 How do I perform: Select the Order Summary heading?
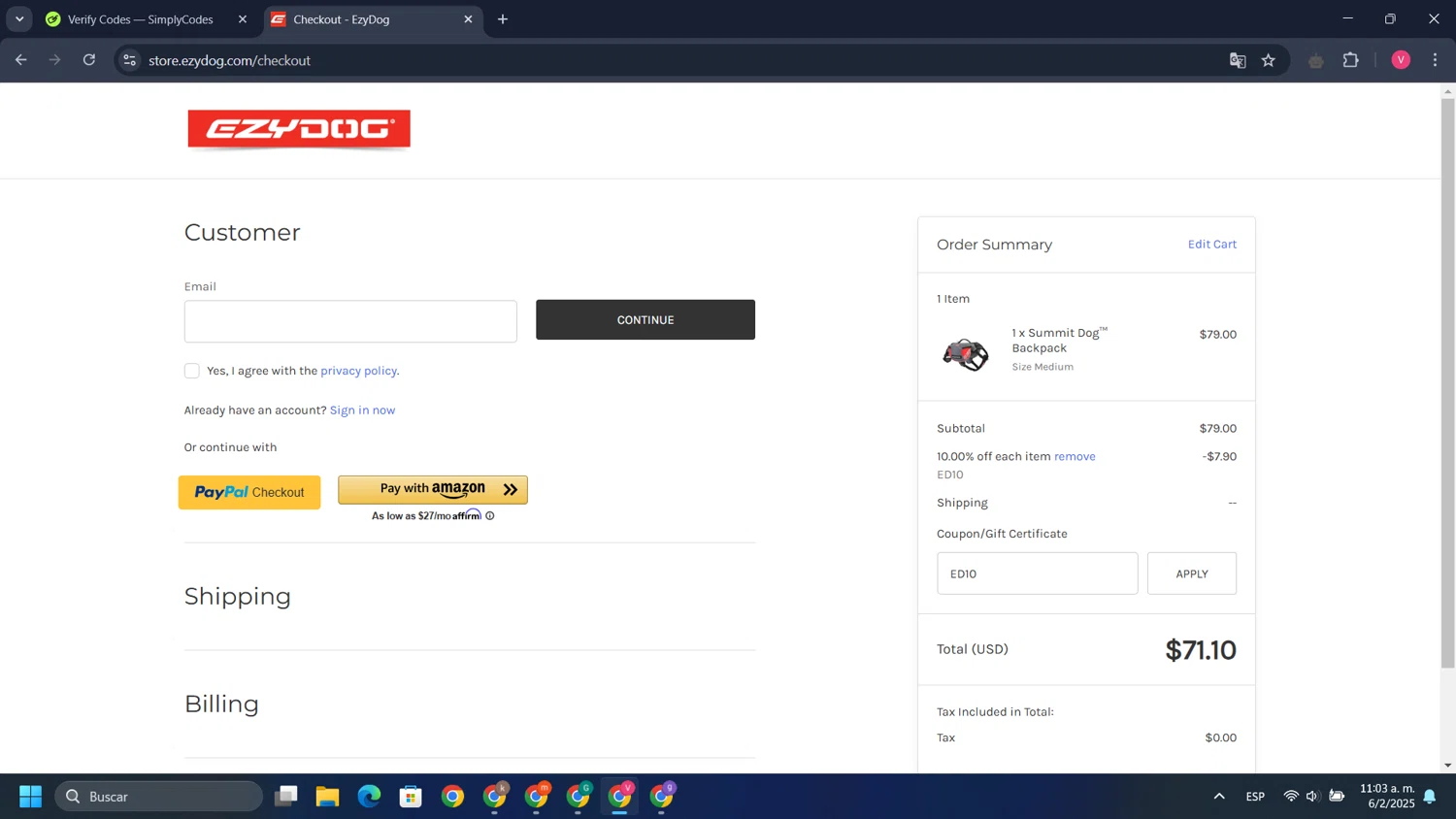(x=994, y=245)
